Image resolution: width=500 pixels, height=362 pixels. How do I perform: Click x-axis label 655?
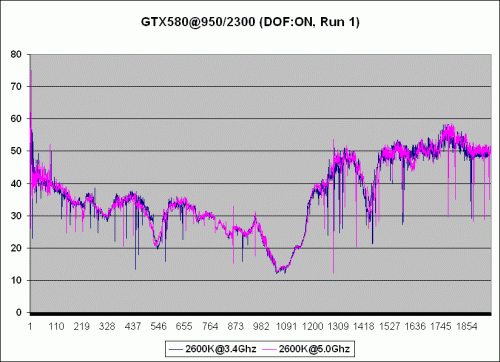pyautogui.click(x=184, y=326)
